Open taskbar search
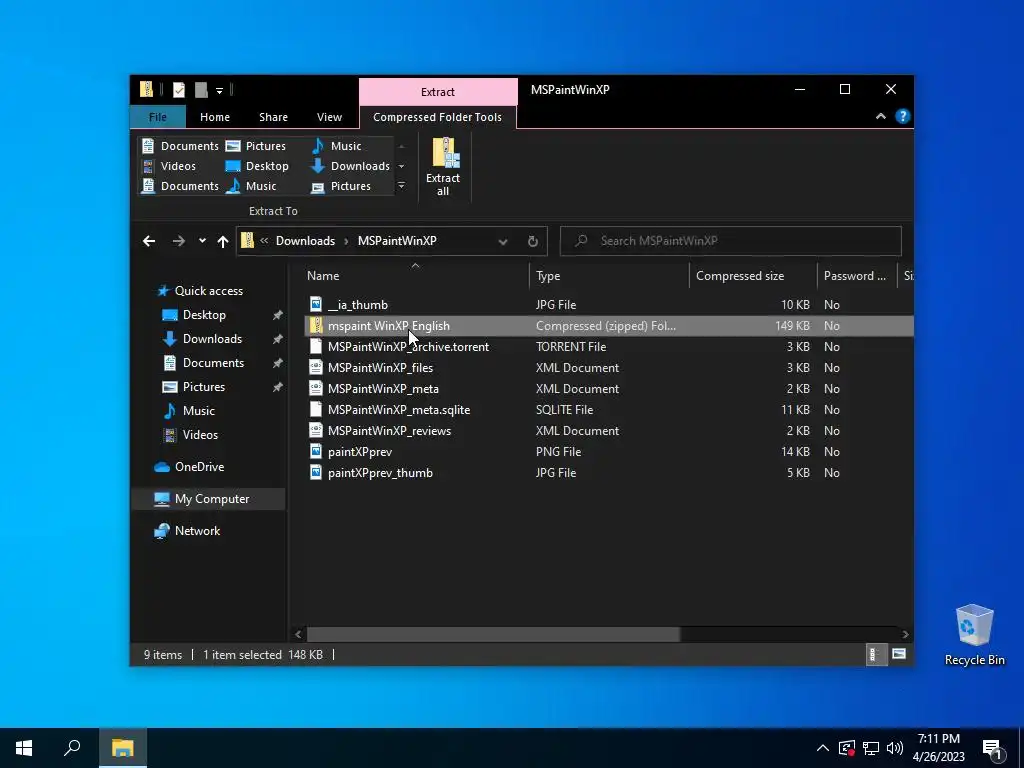Image resolution: width=1024 pixels, height=768 pixels. click(72, 748)
